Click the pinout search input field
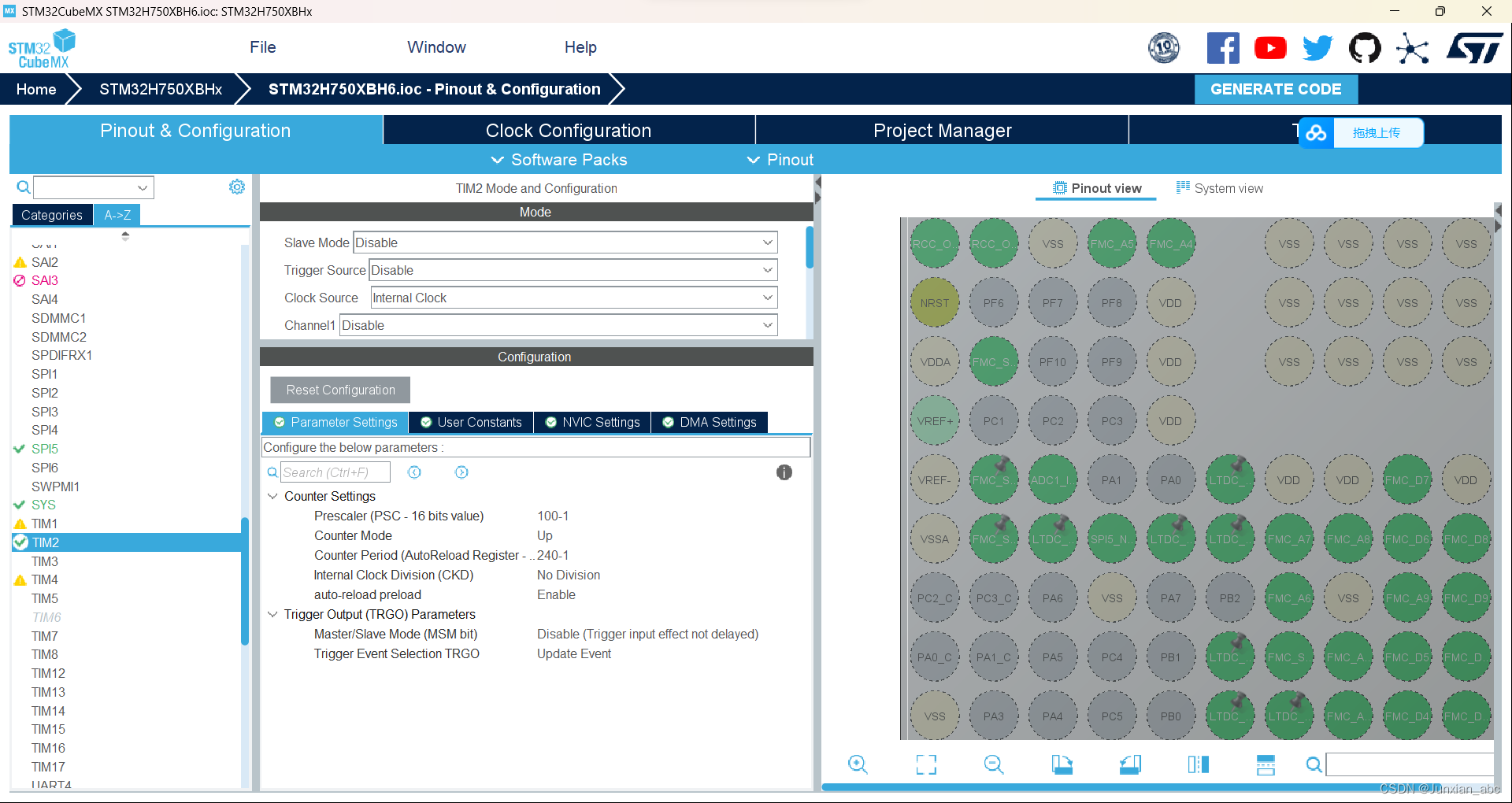 (1410, 764)
